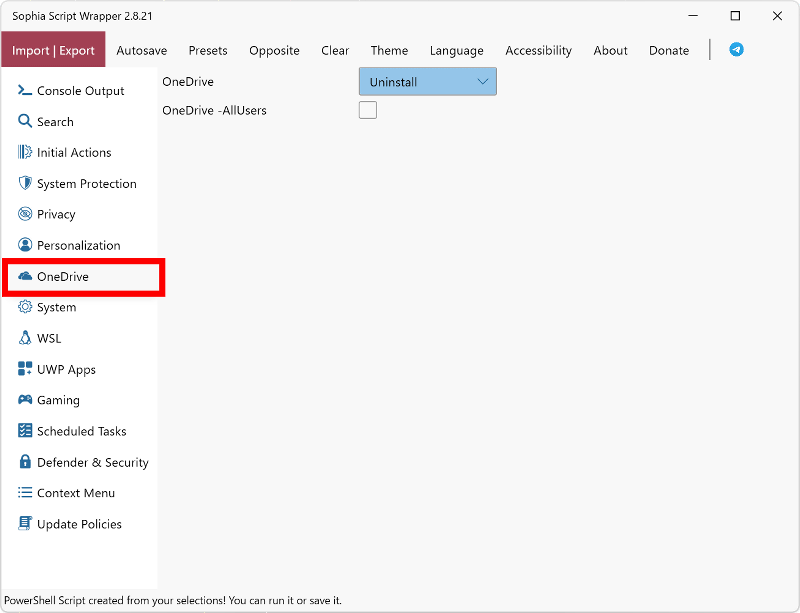Enable the OneDrive -AllUsers checkbox
The height and width of the screenshot is (613, 800).
coord(368,110)
